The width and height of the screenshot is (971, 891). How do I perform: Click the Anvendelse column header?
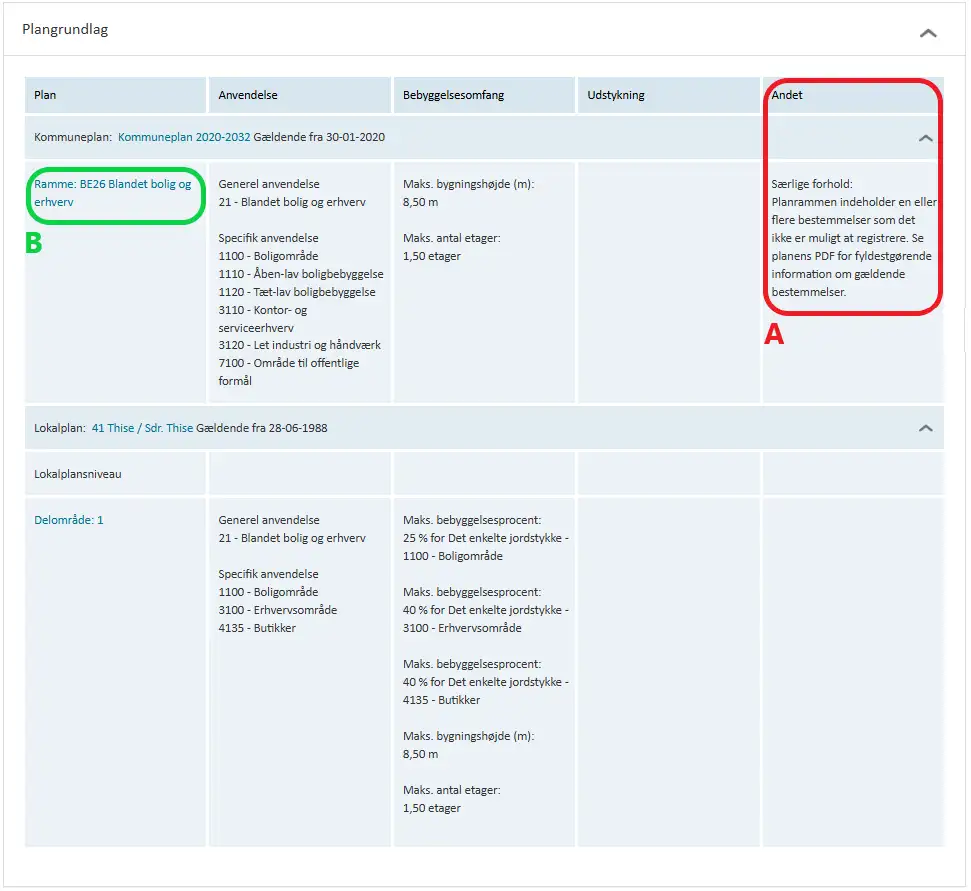click(x=248, y=96)
